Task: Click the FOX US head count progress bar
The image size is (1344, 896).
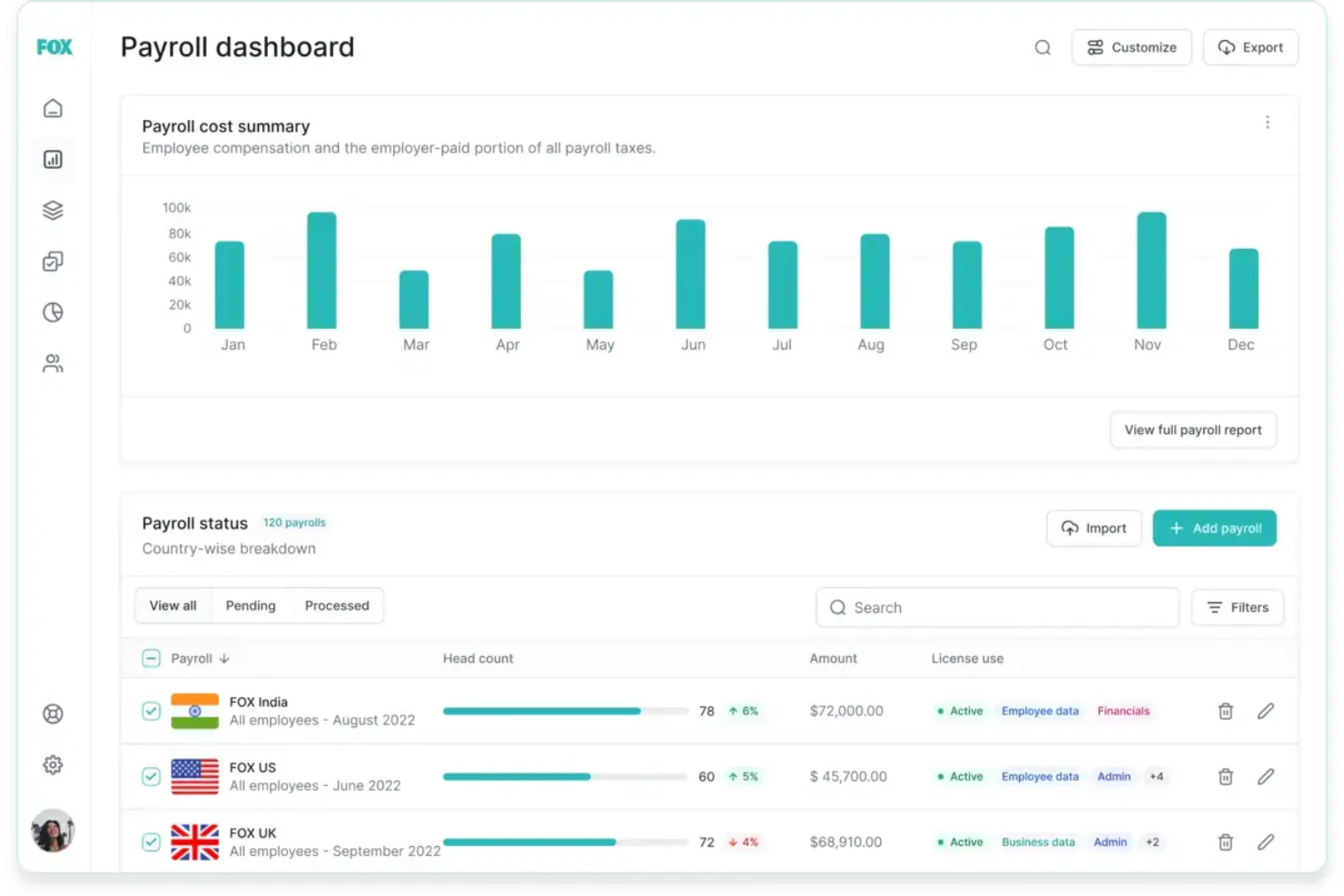Action: tap(563, 776)
